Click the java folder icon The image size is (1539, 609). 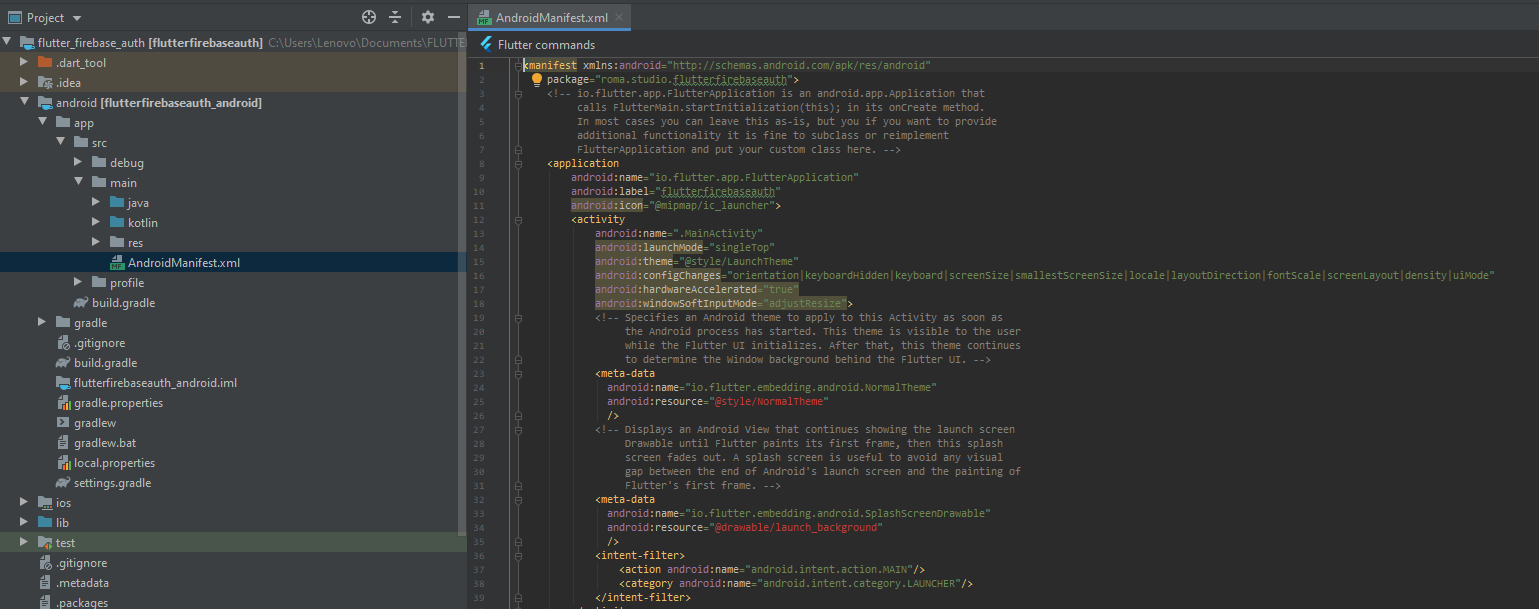tap(116, 203)
